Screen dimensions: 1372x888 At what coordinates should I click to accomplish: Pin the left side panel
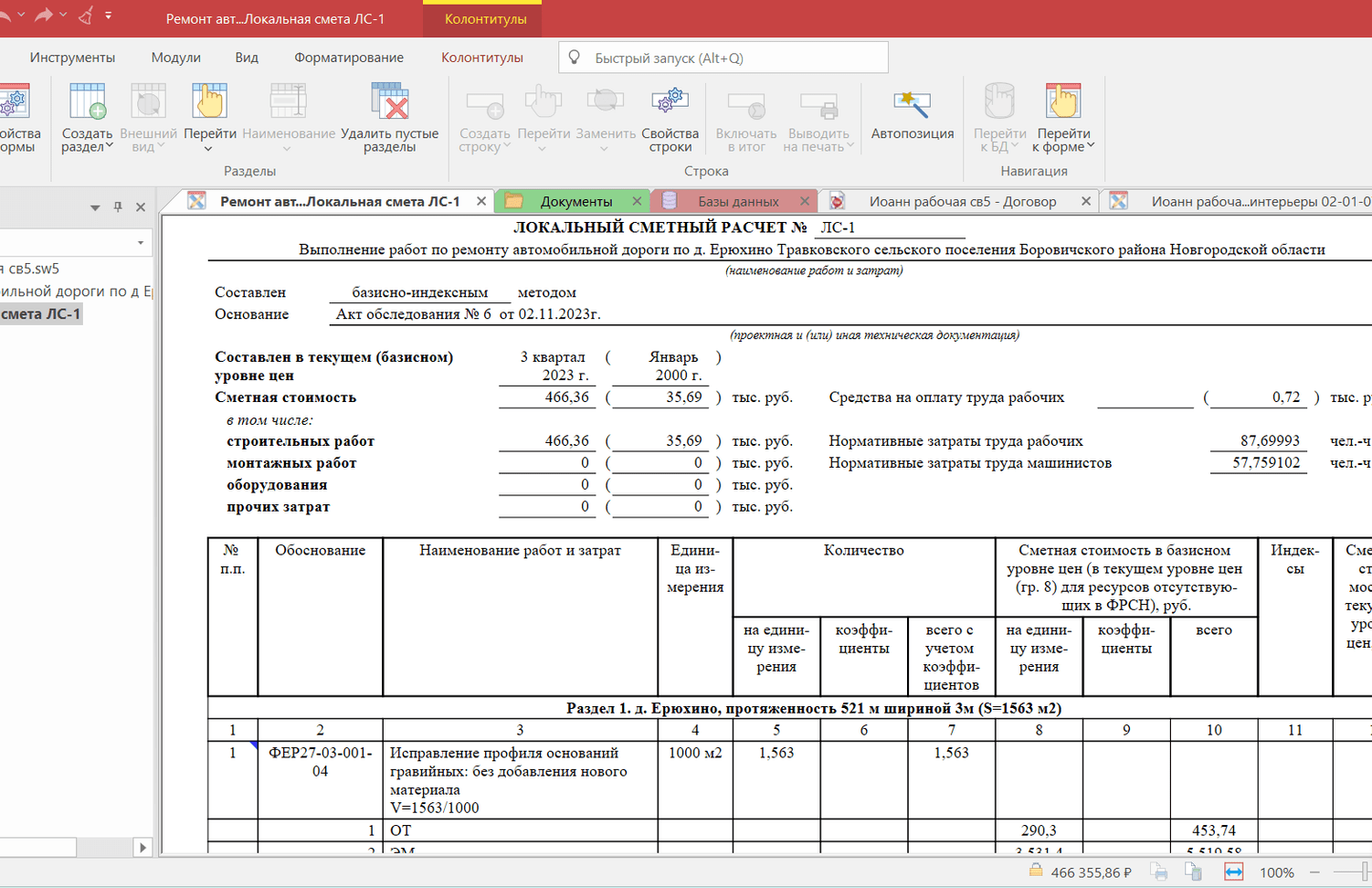[x=118, y=207]
